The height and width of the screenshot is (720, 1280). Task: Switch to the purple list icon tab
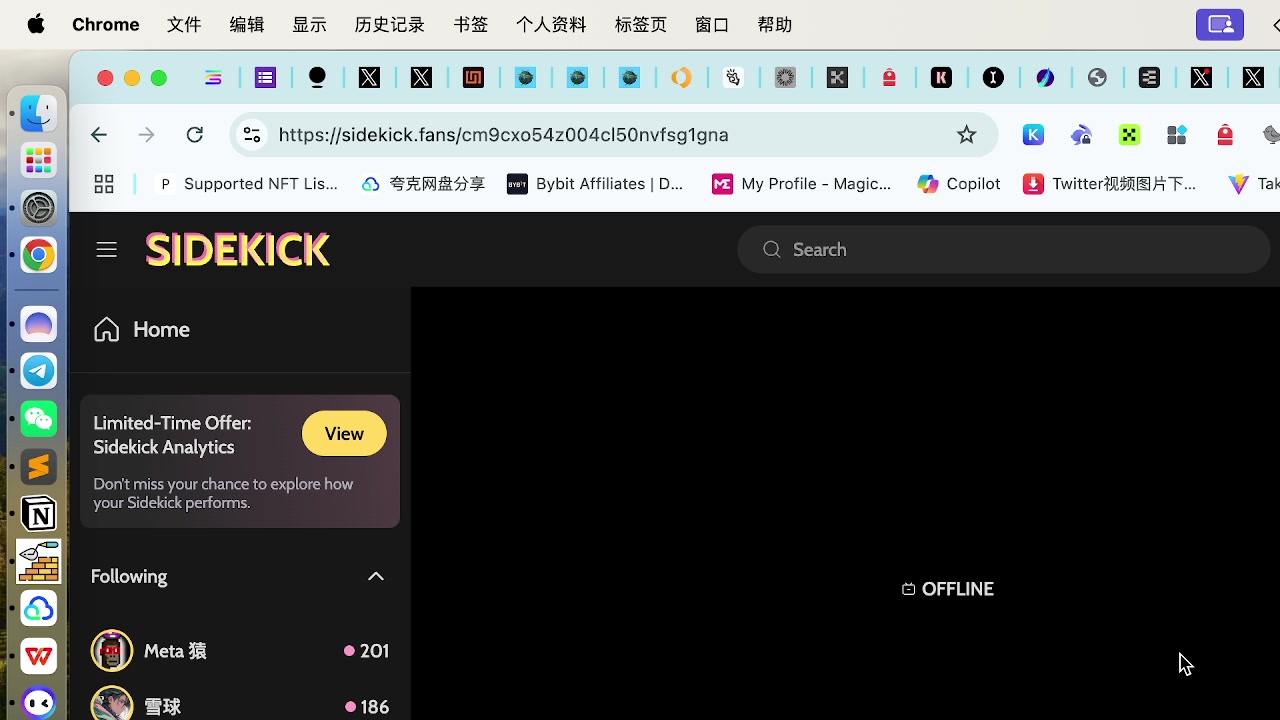click(265, 77)
